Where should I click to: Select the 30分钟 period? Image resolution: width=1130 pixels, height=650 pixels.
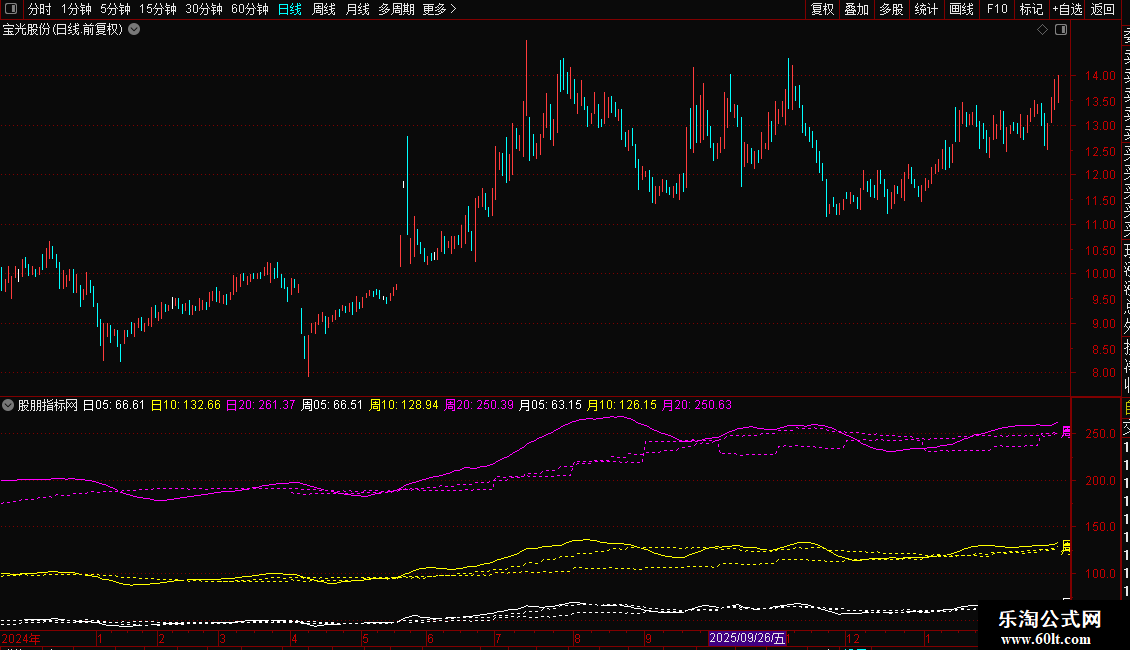click(204, 9)
